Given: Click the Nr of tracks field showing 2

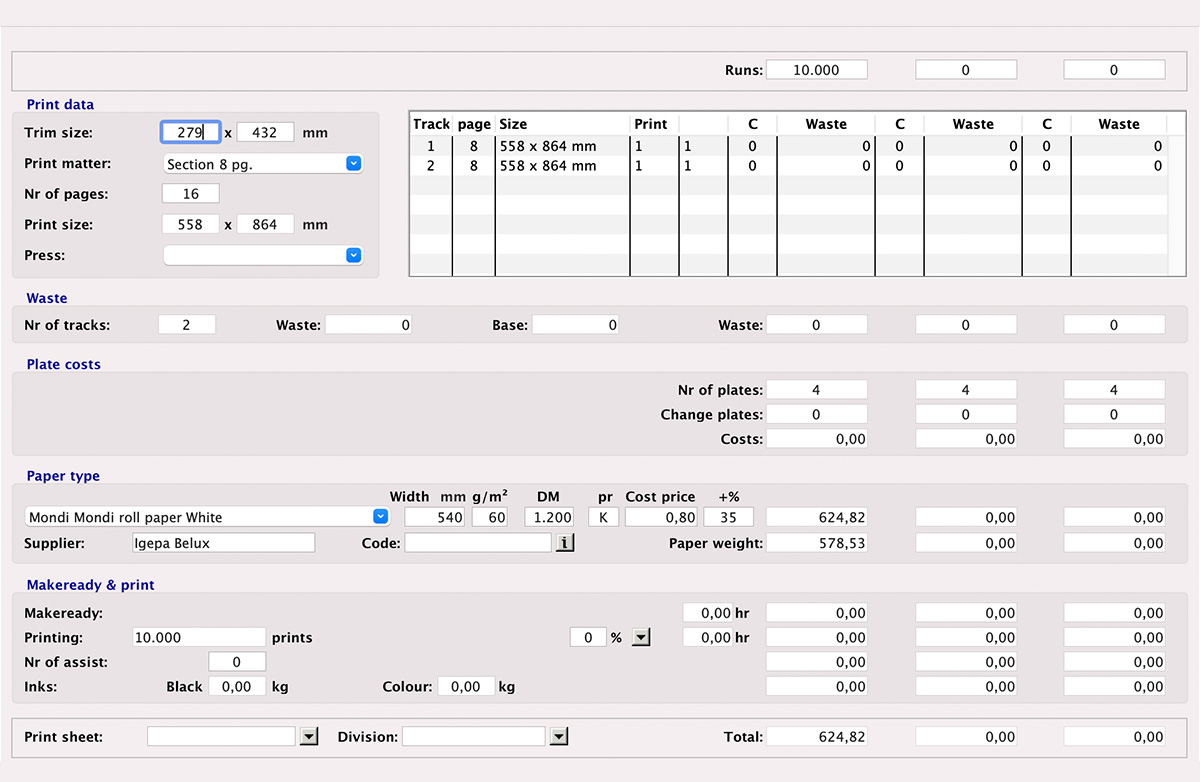Looking at the screenshot, I should click(x=186, y=324).
